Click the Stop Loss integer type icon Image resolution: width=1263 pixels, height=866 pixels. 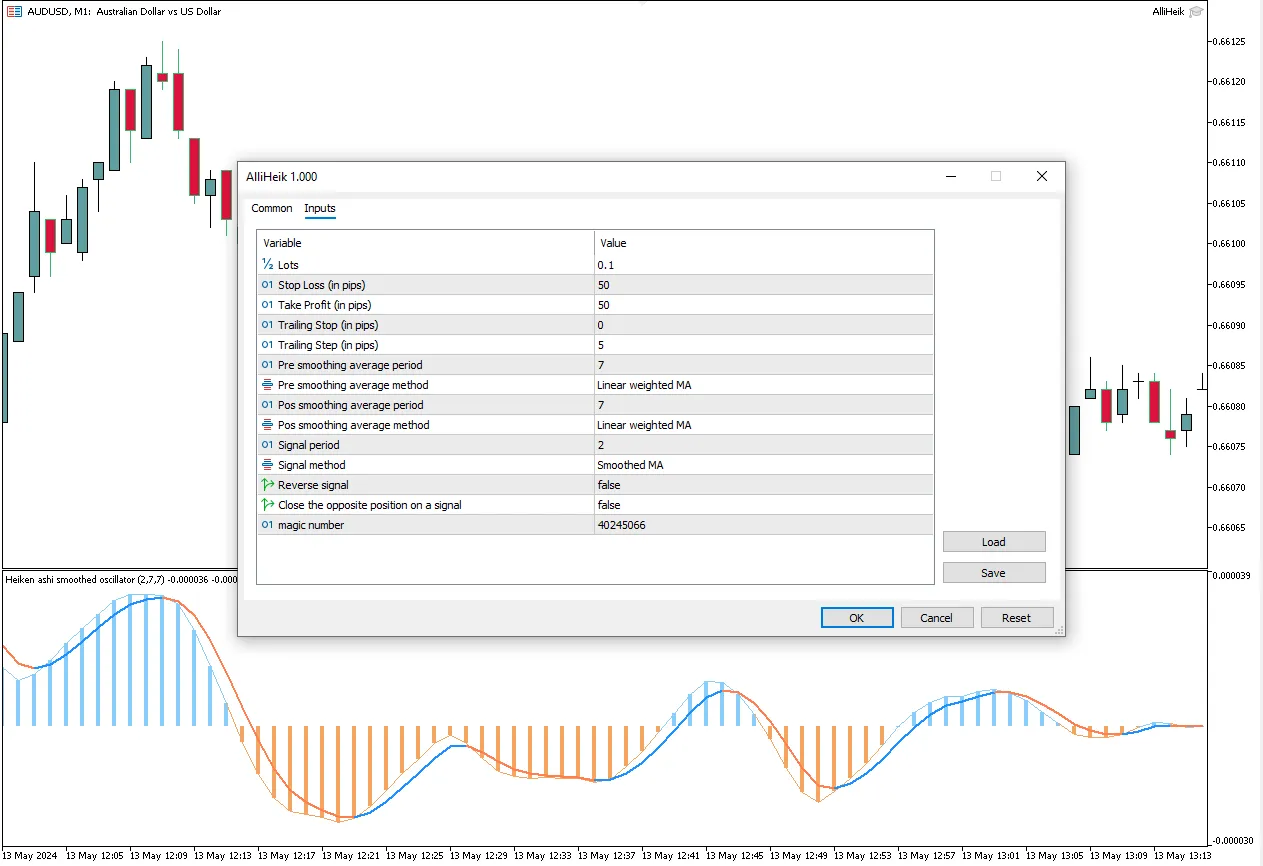267,285
